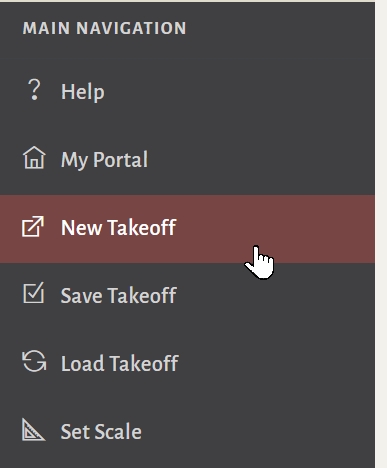Click the Set Scale triangle ruler icon
This screenshot has height=468, width=387.
point(33,430)
